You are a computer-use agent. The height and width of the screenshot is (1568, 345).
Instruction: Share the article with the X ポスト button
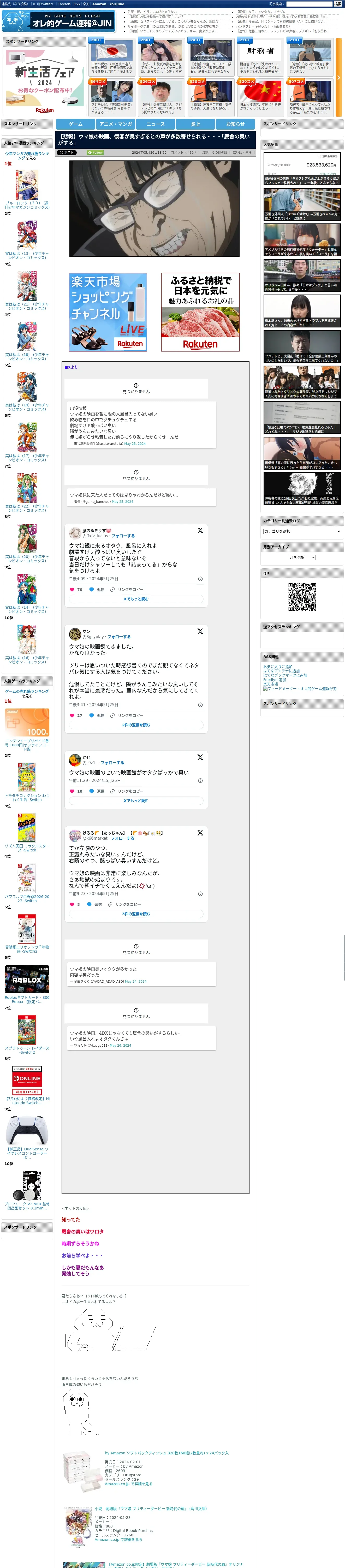click(x=67, y=153)
